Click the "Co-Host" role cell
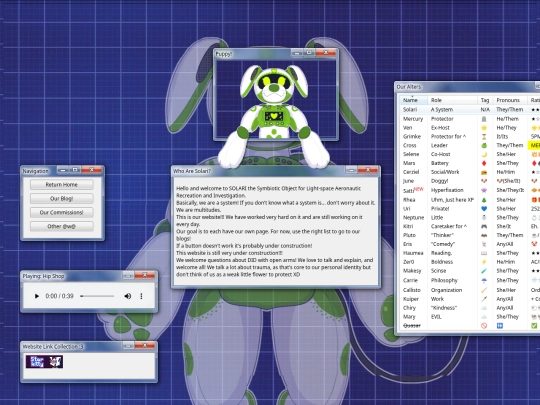This screenshot has height=405, width=540. pos(440,155)
